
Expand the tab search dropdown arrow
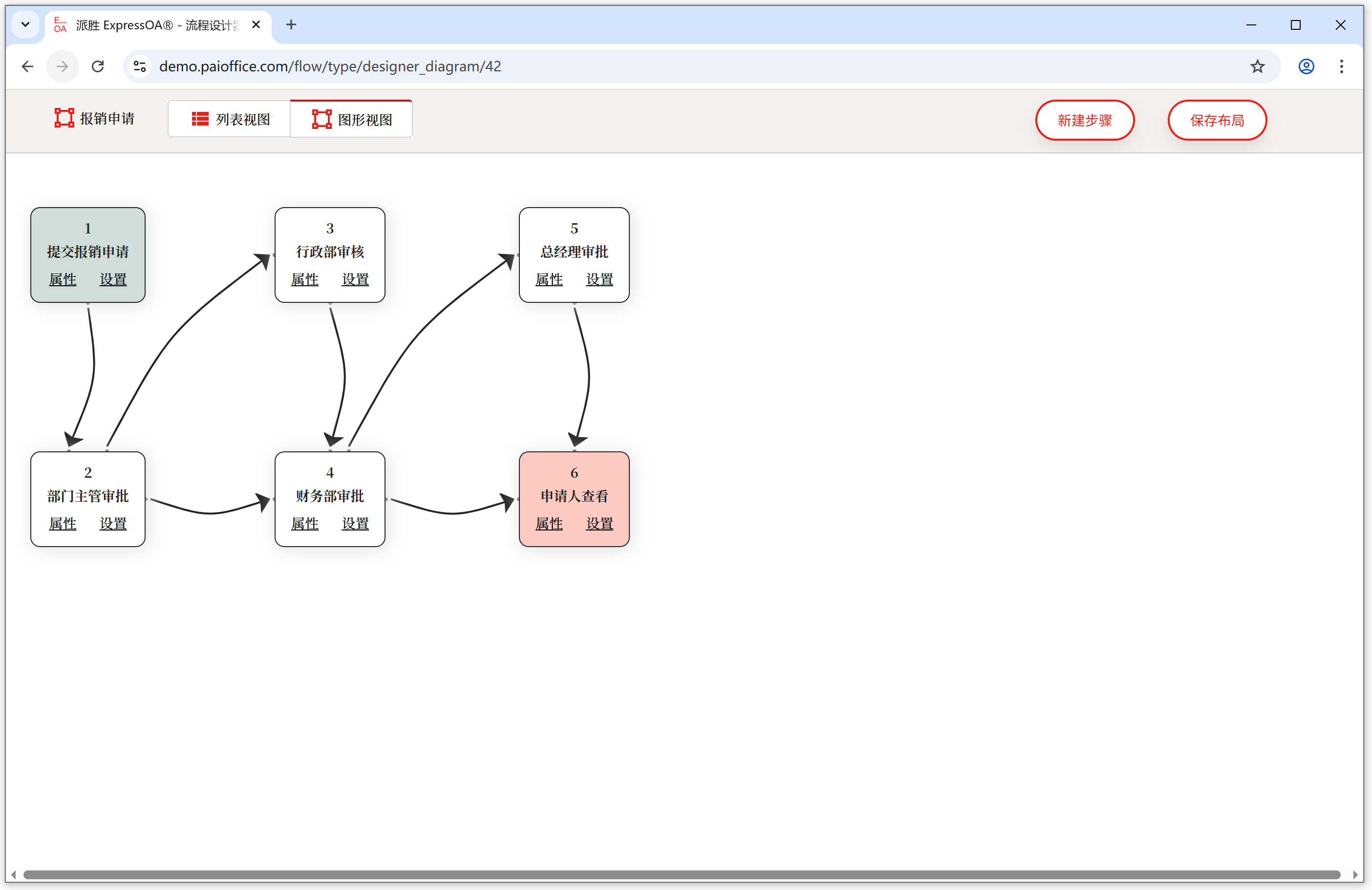25,25
